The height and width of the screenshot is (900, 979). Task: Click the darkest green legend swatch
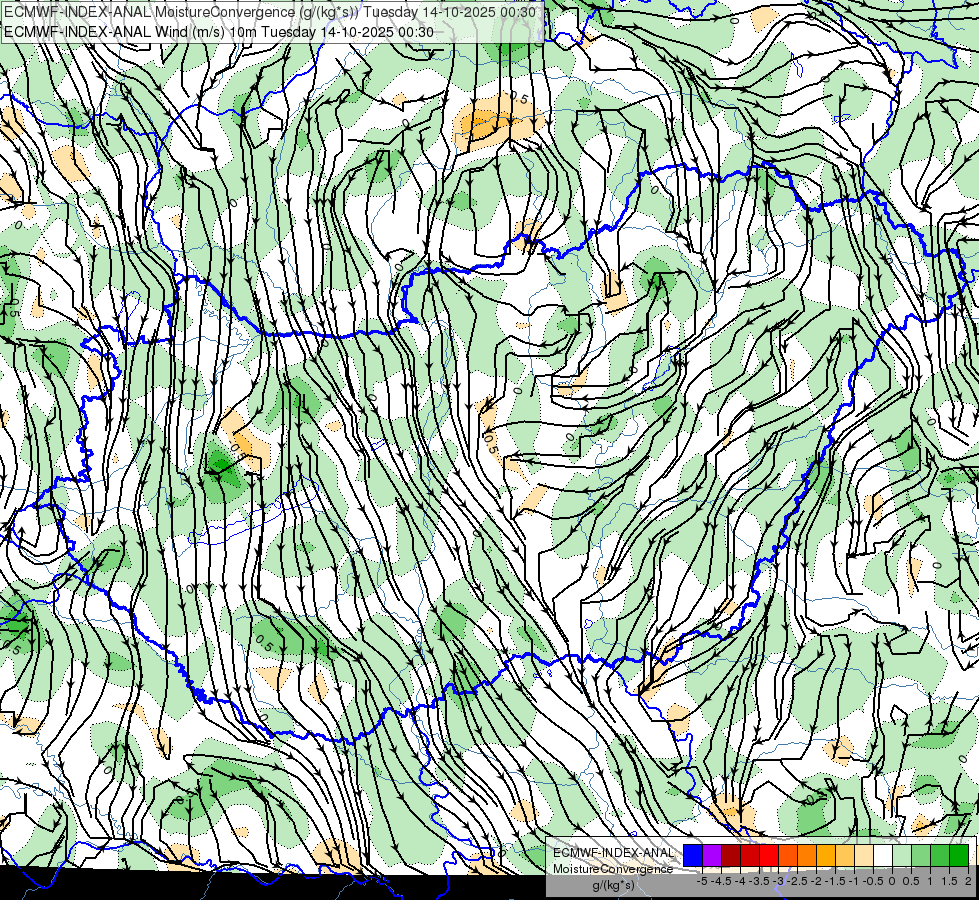coord(959,855)
